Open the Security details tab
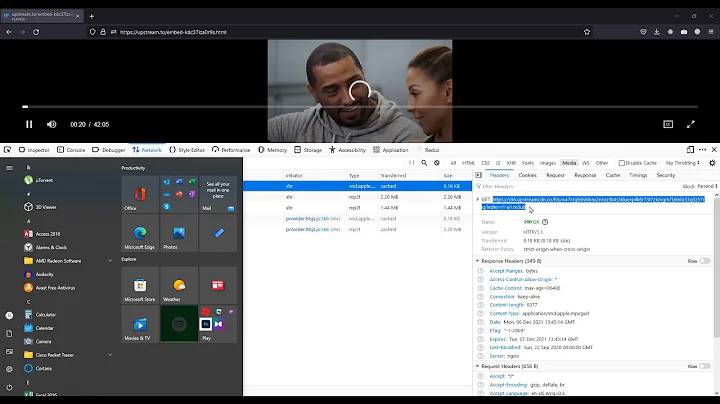The width and height of the screenshot is (720, 404). point(665,175)
